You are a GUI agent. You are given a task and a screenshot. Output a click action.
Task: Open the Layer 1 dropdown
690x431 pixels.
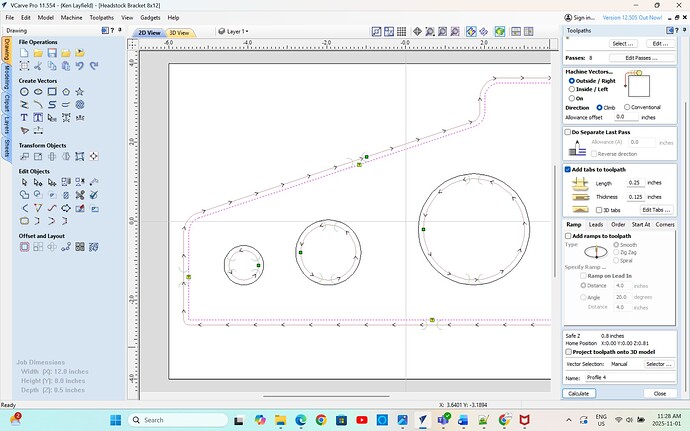tap(234, 31)
